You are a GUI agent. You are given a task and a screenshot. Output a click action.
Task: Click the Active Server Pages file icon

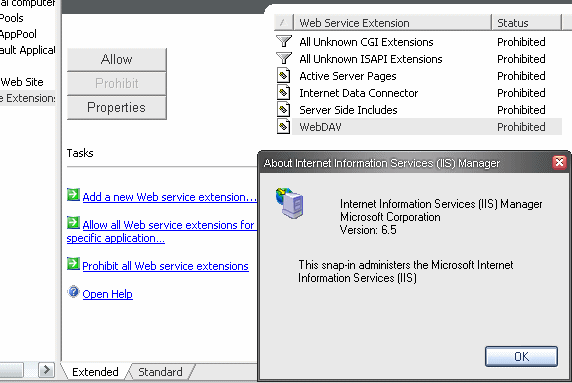pos(283,76)
